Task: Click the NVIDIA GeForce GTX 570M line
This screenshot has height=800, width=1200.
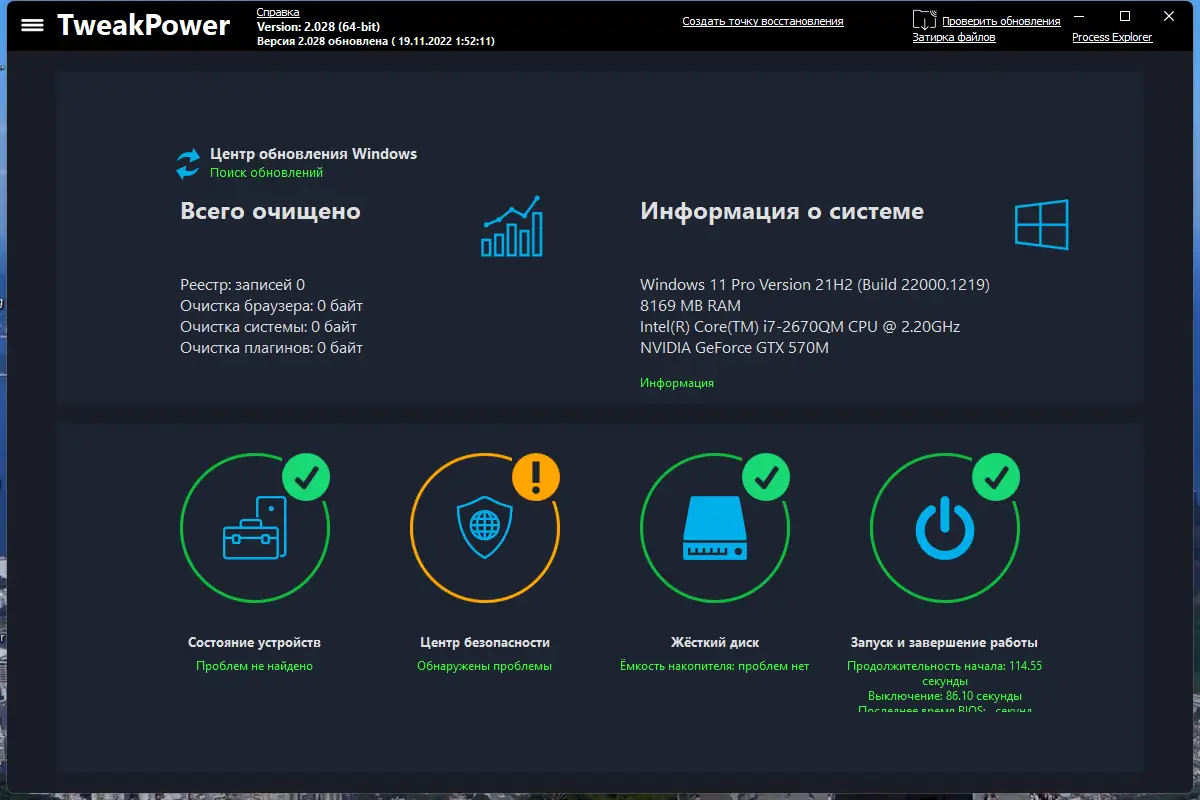Action: (x=734, y=348)
